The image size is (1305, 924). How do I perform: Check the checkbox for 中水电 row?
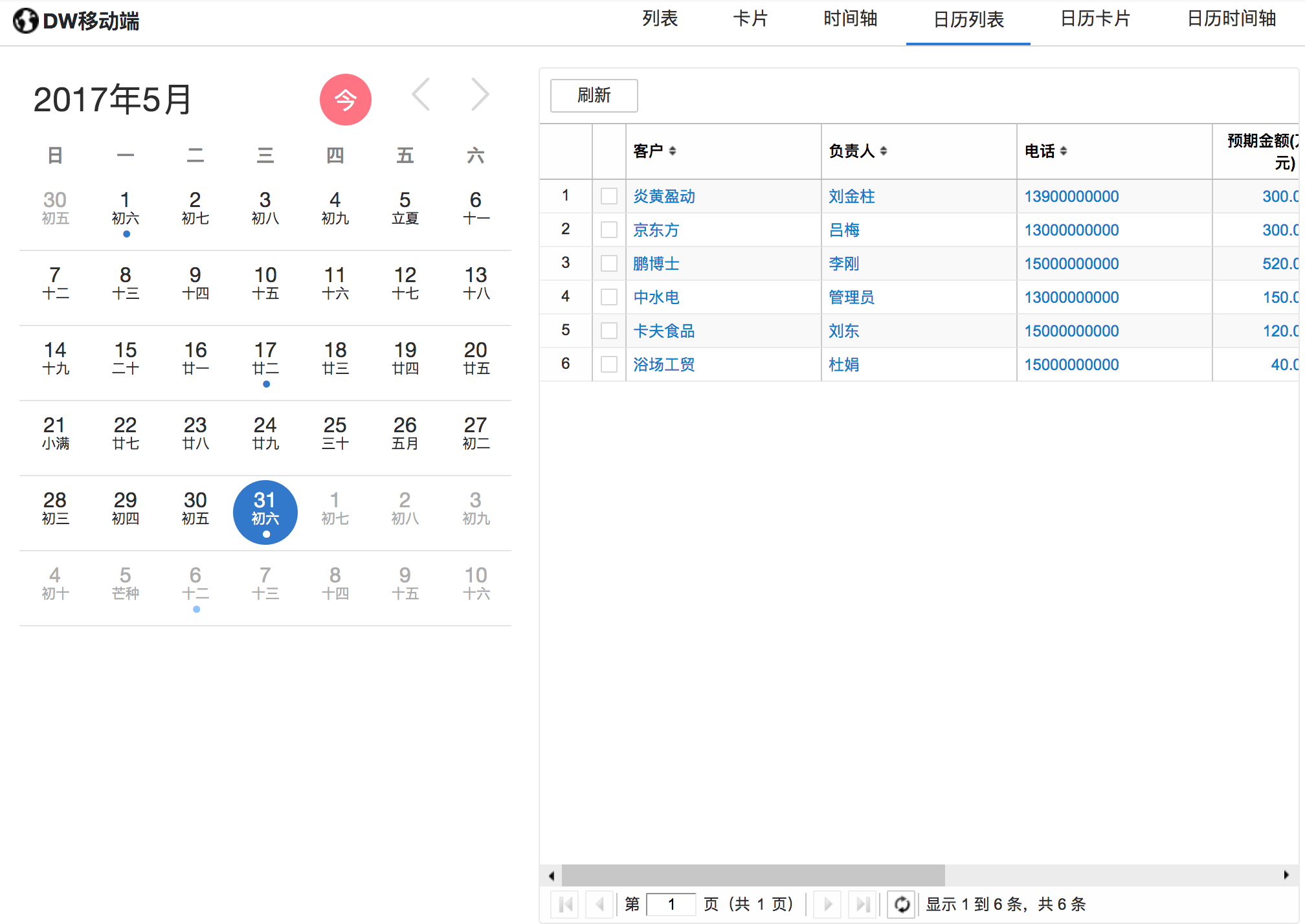pos(609,297)
